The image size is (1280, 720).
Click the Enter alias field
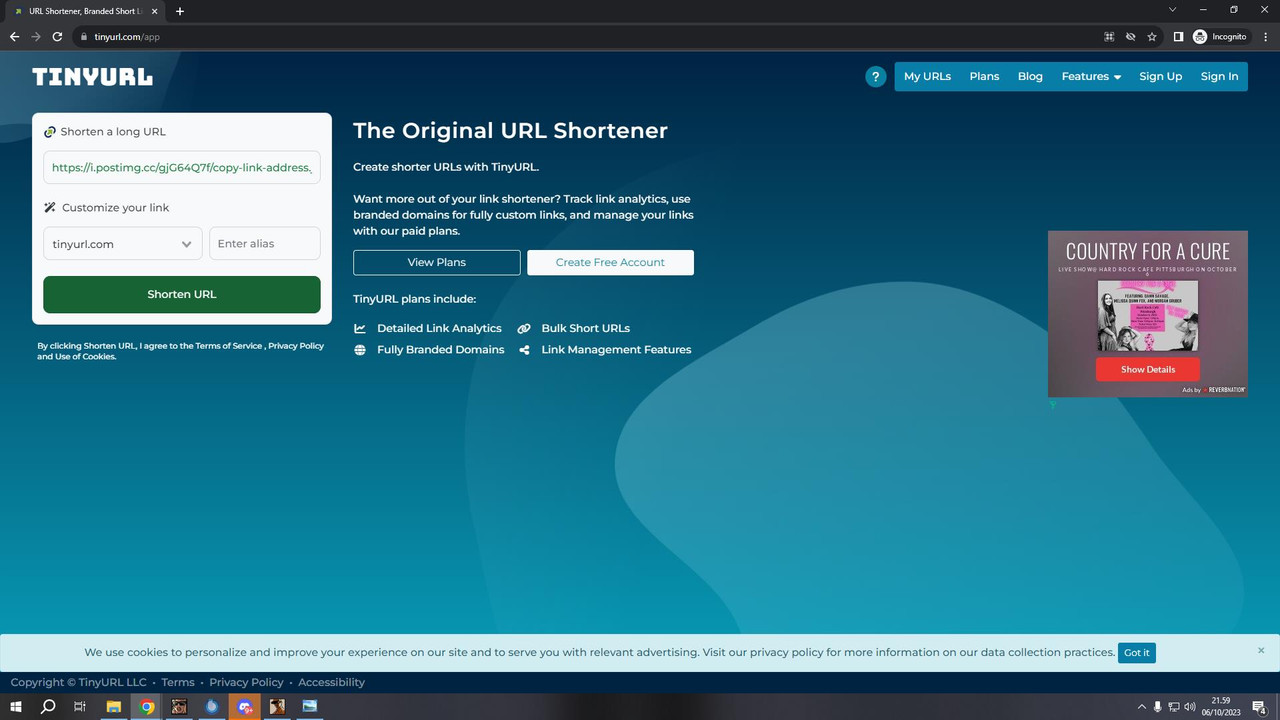pyautogui.click(x=265, y=244)
